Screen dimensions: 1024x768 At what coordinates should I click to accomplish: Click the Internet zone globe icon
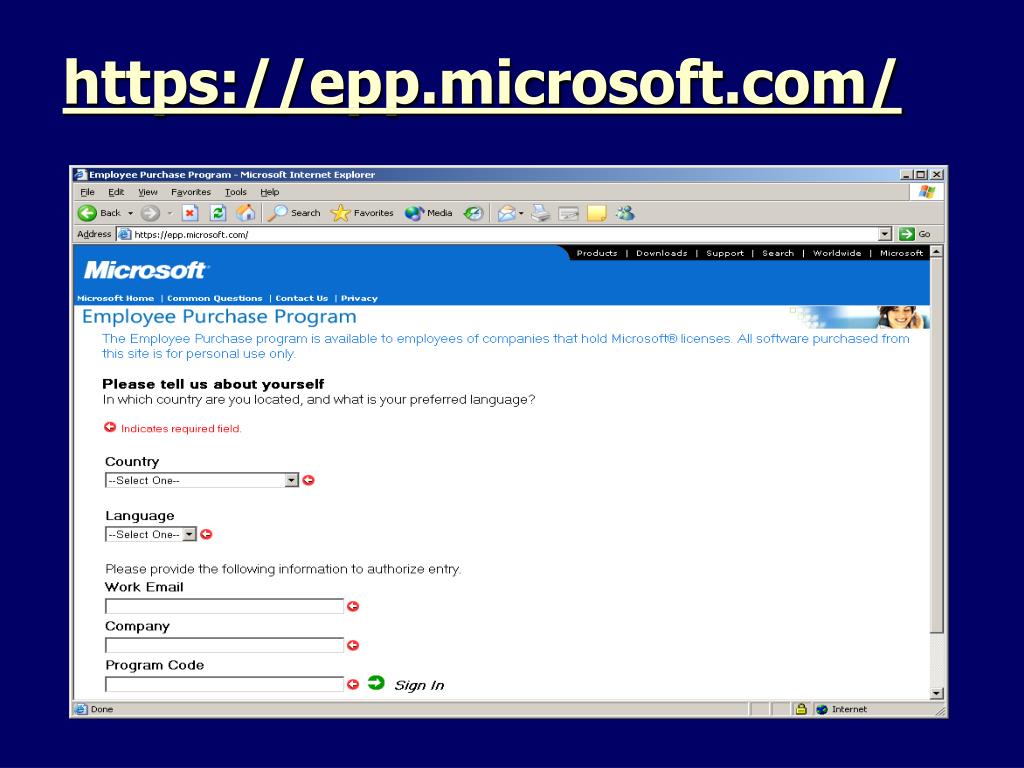tap(822, 709)
